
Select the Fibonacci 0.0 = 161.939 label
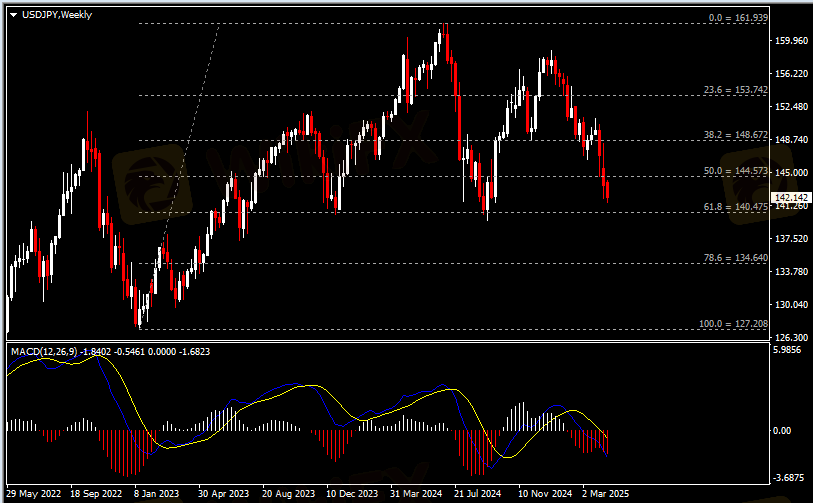[738, 18]
